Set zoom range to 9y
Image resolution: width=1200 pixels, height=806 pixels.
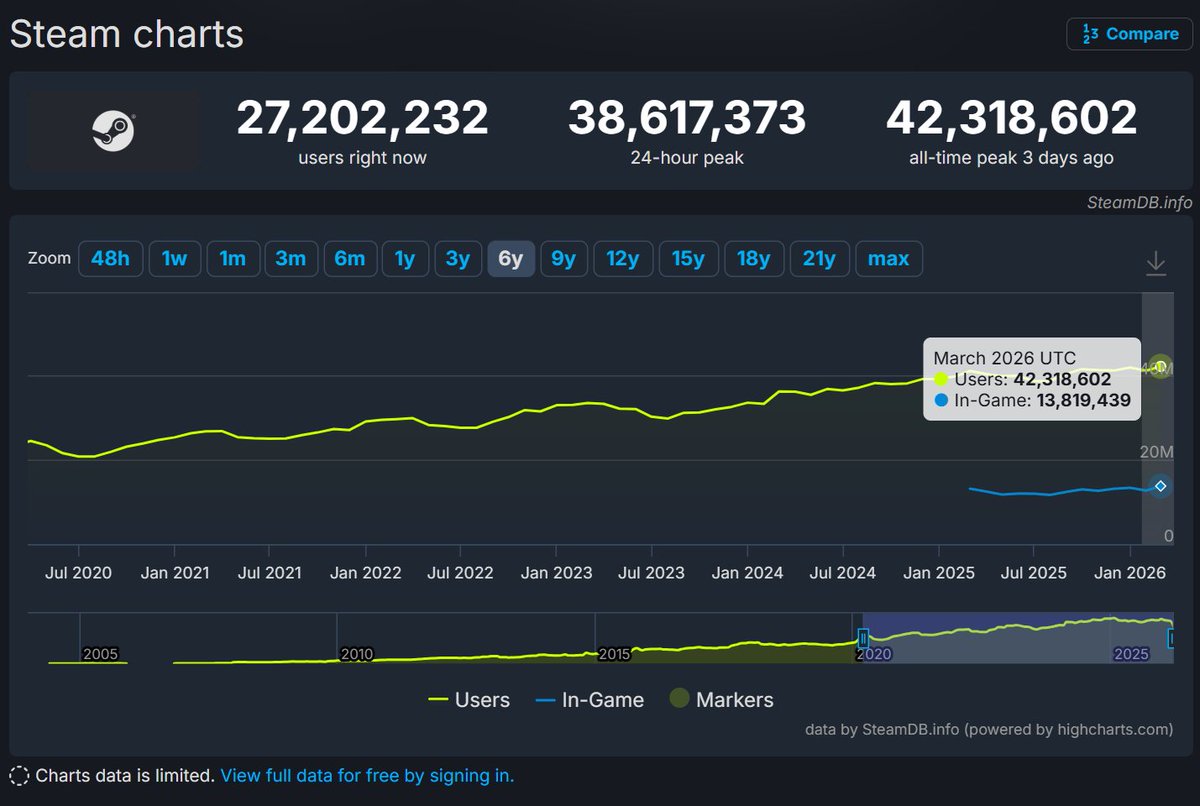coord(564,259)
